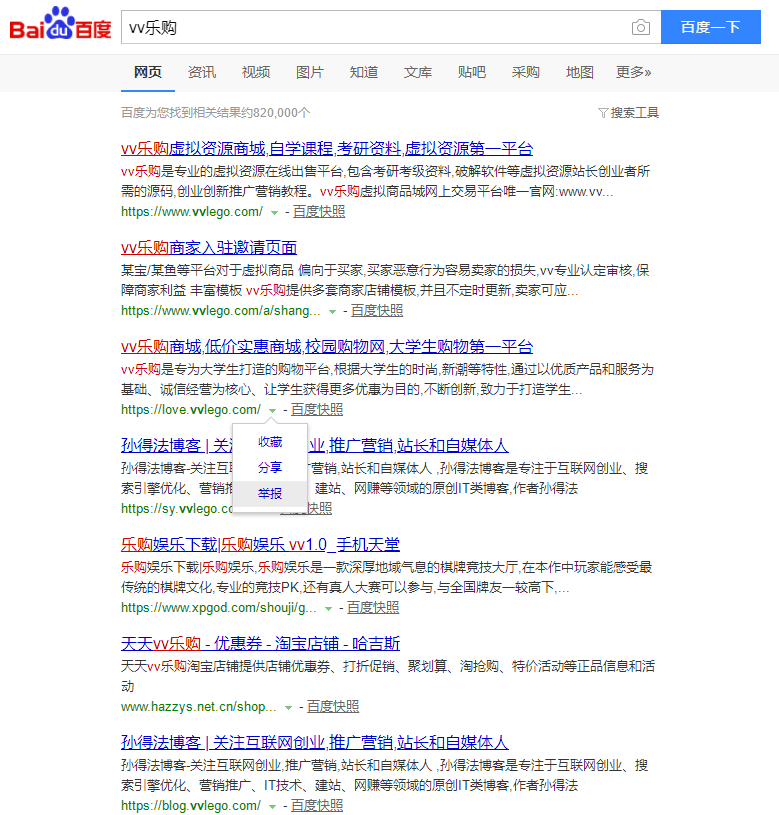The image size is (779, 815).
Task: Switch to the 视频 tab
Action: (x=256, y=72)
